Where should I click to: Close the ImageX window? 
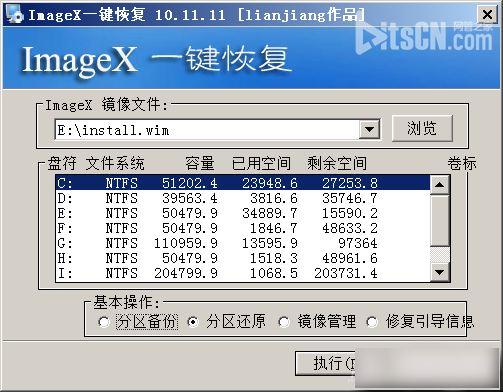point(487,14)
